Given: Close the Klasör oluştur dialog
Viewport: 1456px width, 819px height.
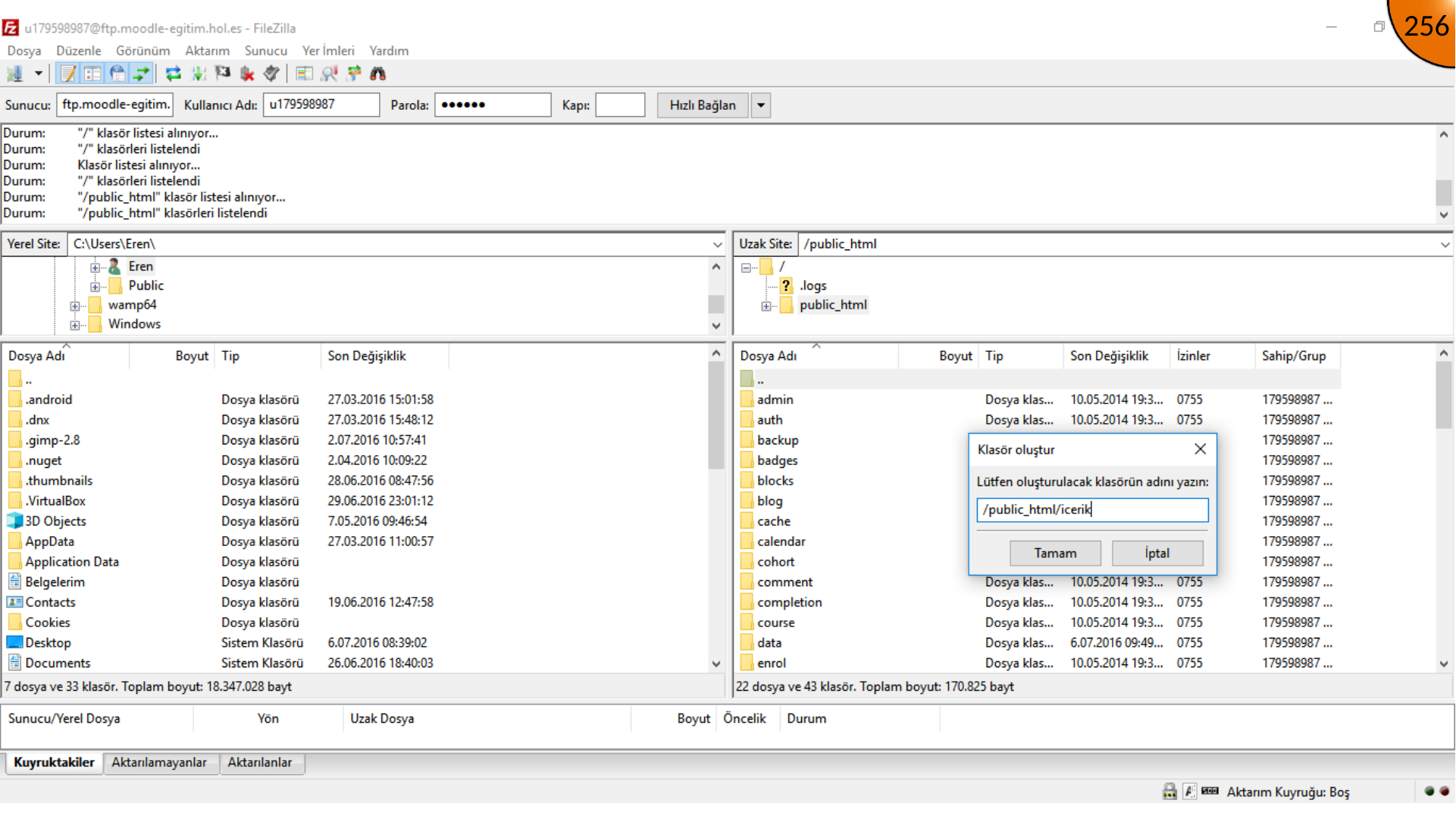Looking at the screenshot, I should (1201, 449).
